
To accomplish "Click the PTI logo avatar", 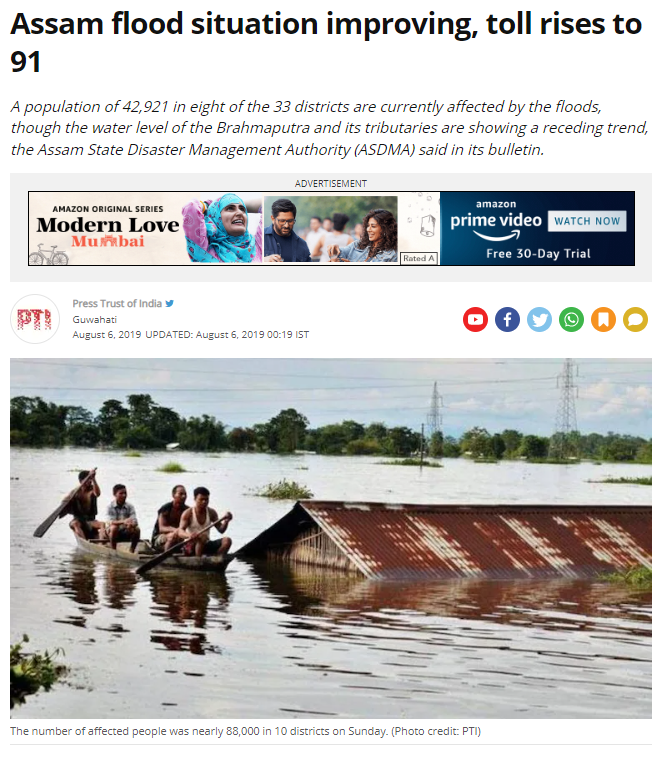I will (35, 319).
